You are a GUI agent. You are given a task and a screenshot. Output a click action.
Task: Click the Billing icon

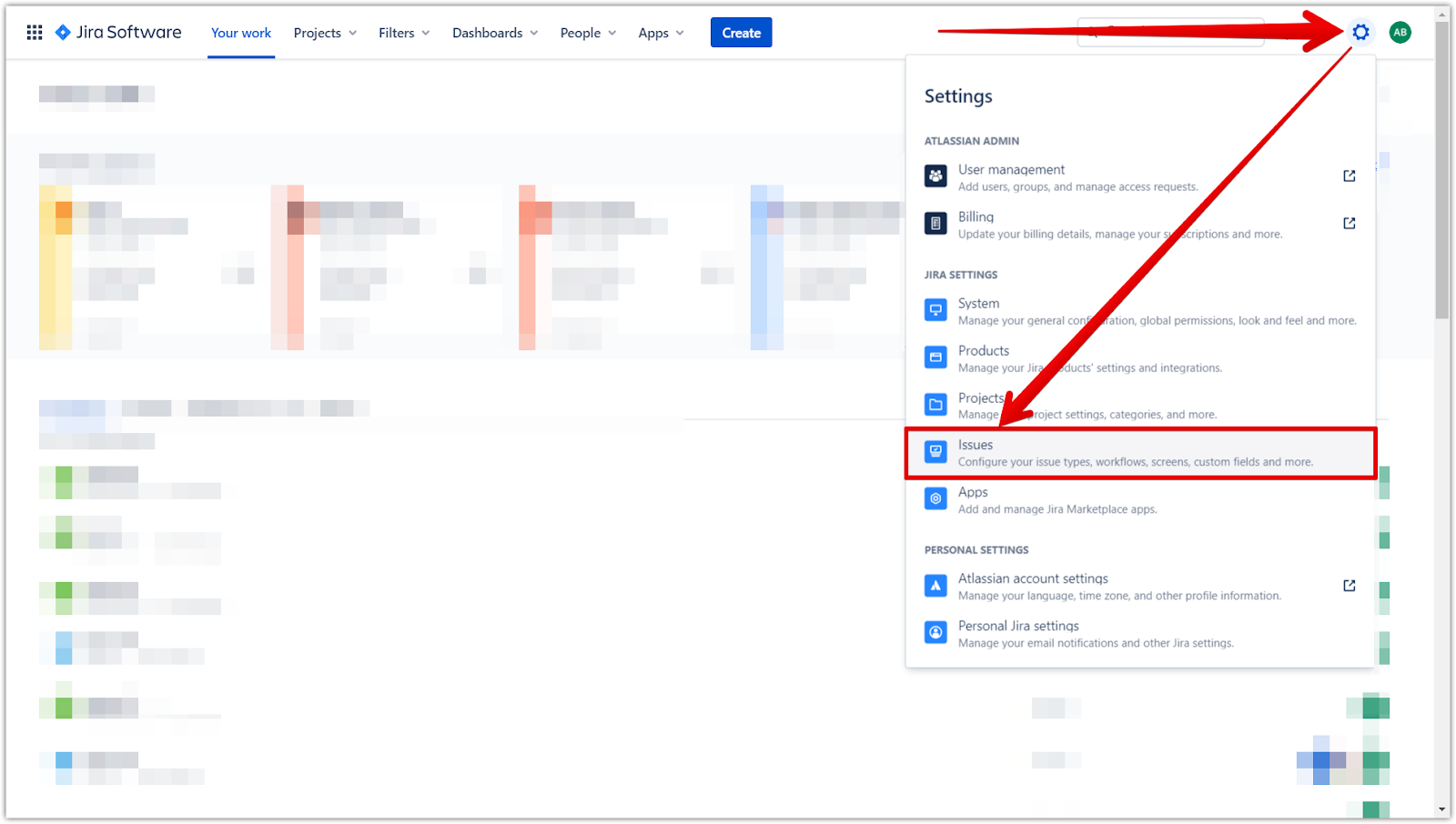(x=935, y=224)
